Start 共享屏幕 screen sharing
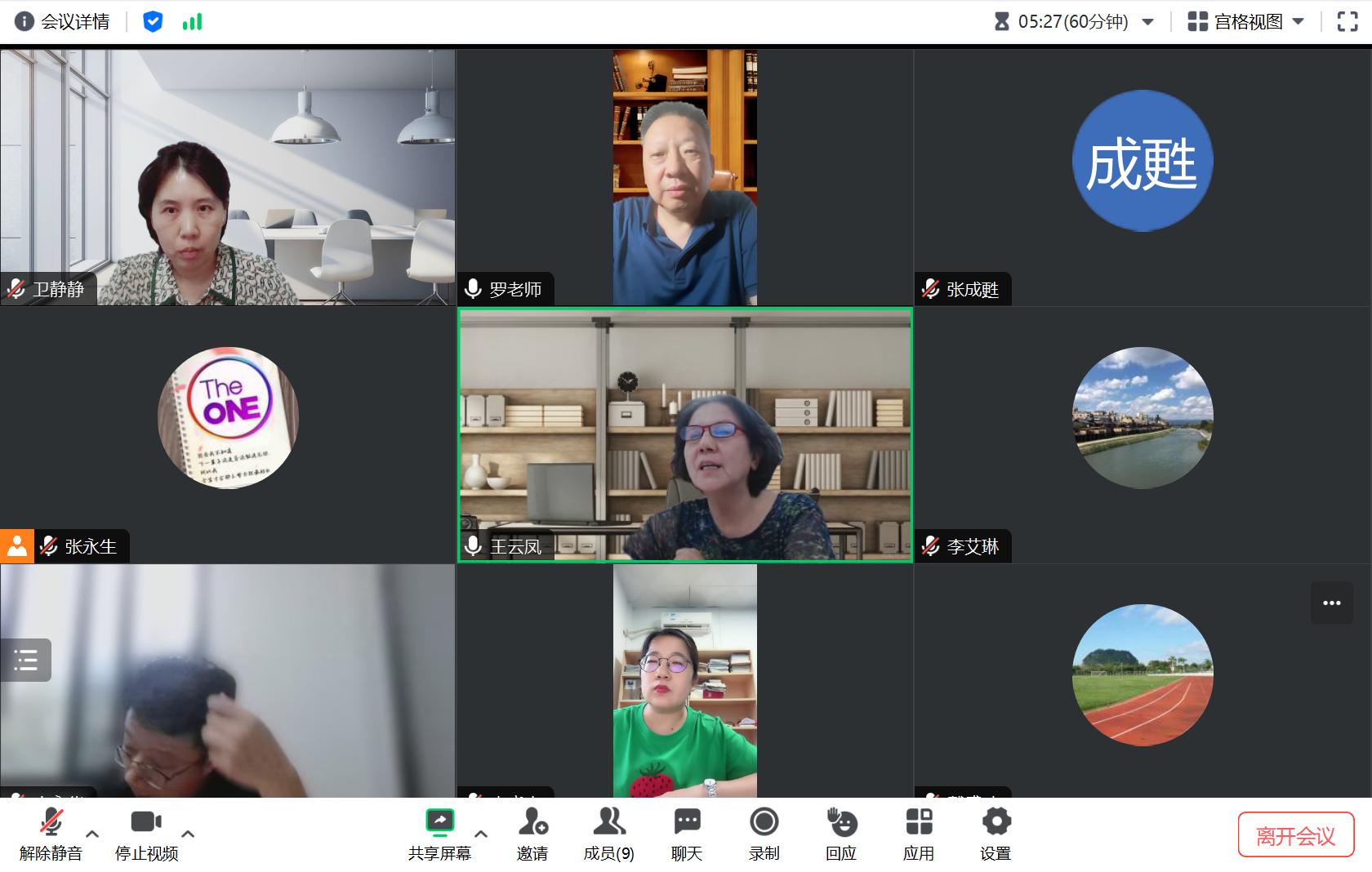The width and height of the screenshot is (1372, 872). [439, 823]
